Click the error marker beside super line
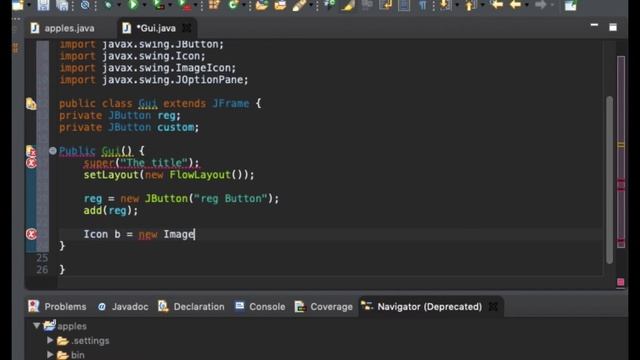Image resolution: width=640 pixels, height=360 pixels. tap(31, 163)
